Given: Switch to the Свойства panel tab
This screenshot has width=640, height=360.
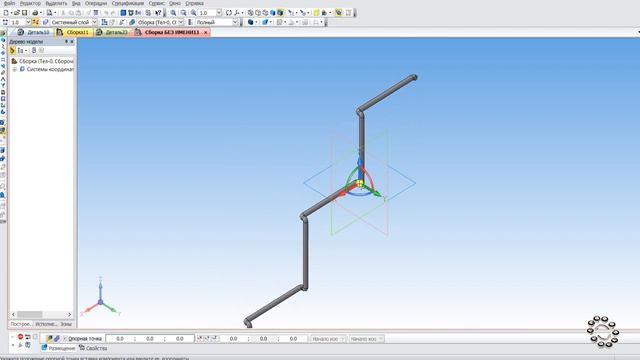Looking at the screenshot, I should (93, 348).
